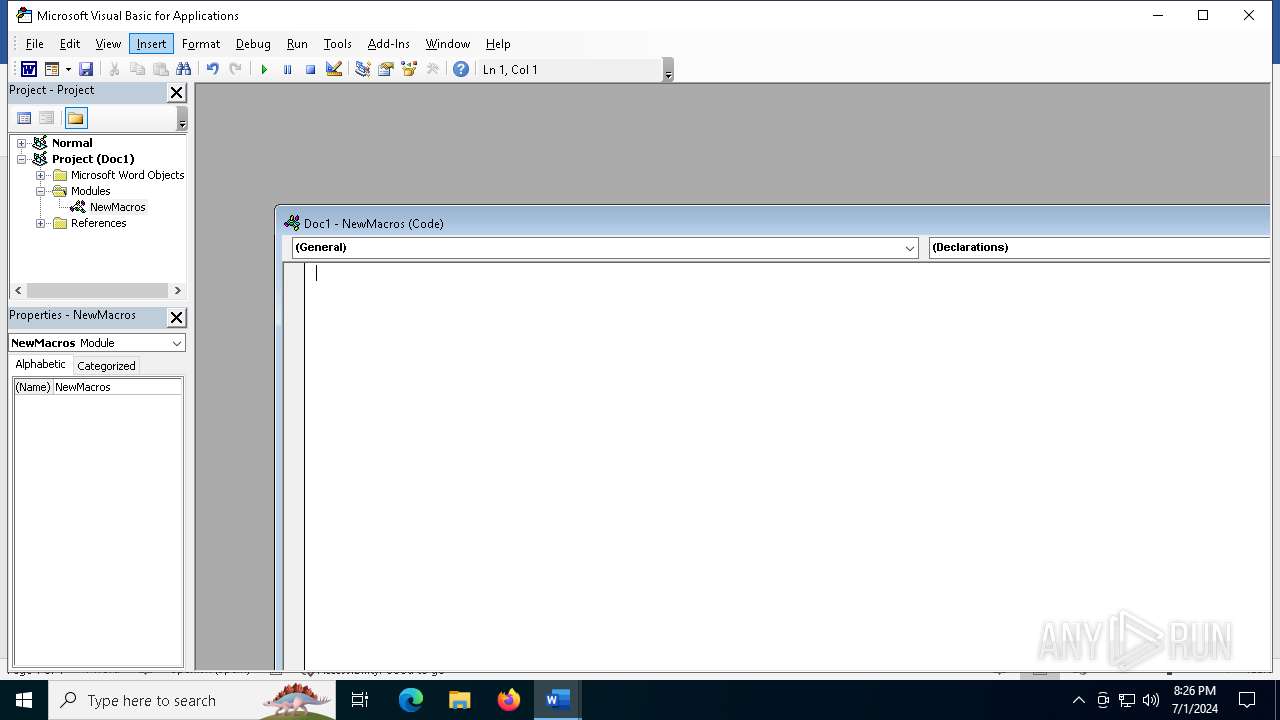
Task: Open the Properties Window toolbar icon
Action: [x=385, y=69]
